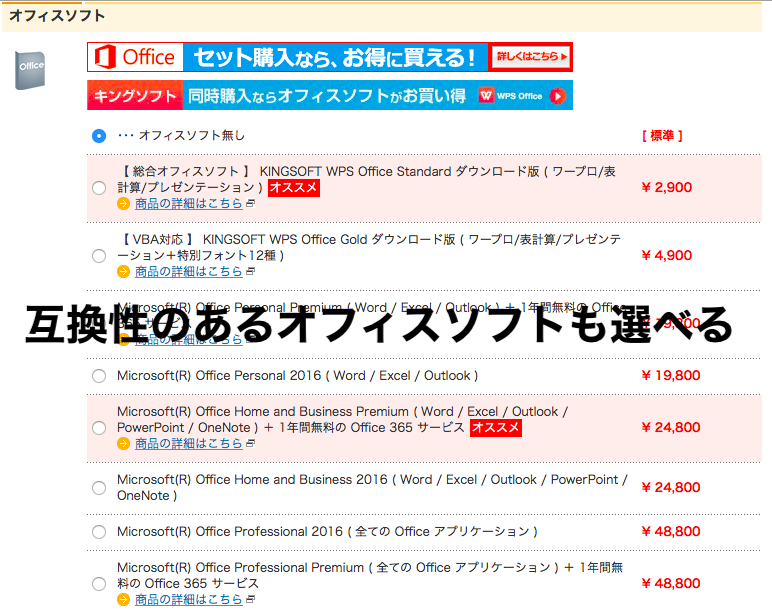Select Office Home and Business Premium radio button
Image resolution: width=772 pixels, height=611 pixels.
tap(98, 428)
